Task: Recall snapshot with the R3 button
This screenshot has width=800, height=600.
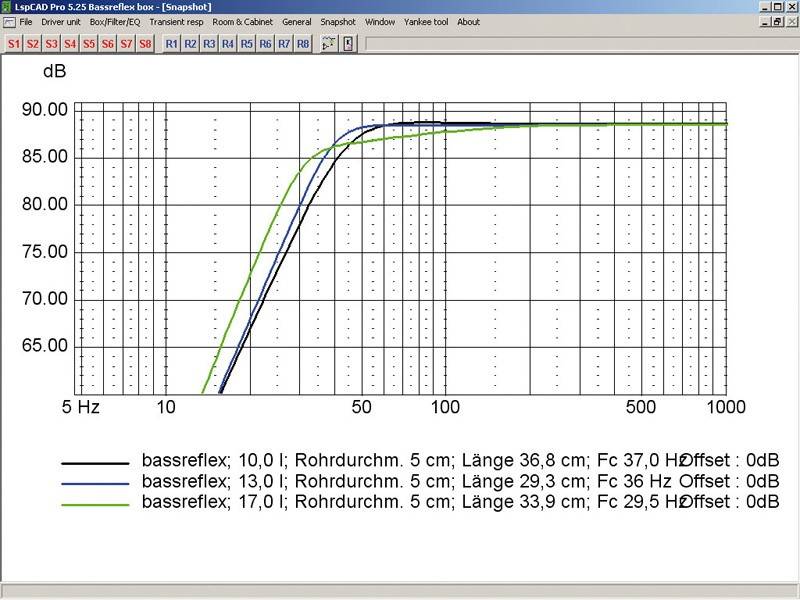Action: pos(209,44)
